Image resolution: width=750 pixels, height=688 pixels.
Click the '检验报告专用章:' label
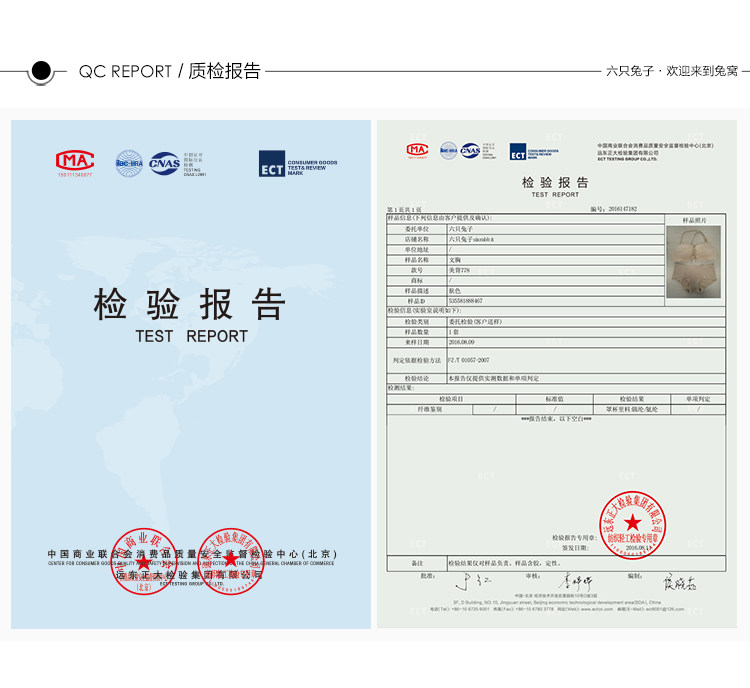tap(574, 538)
